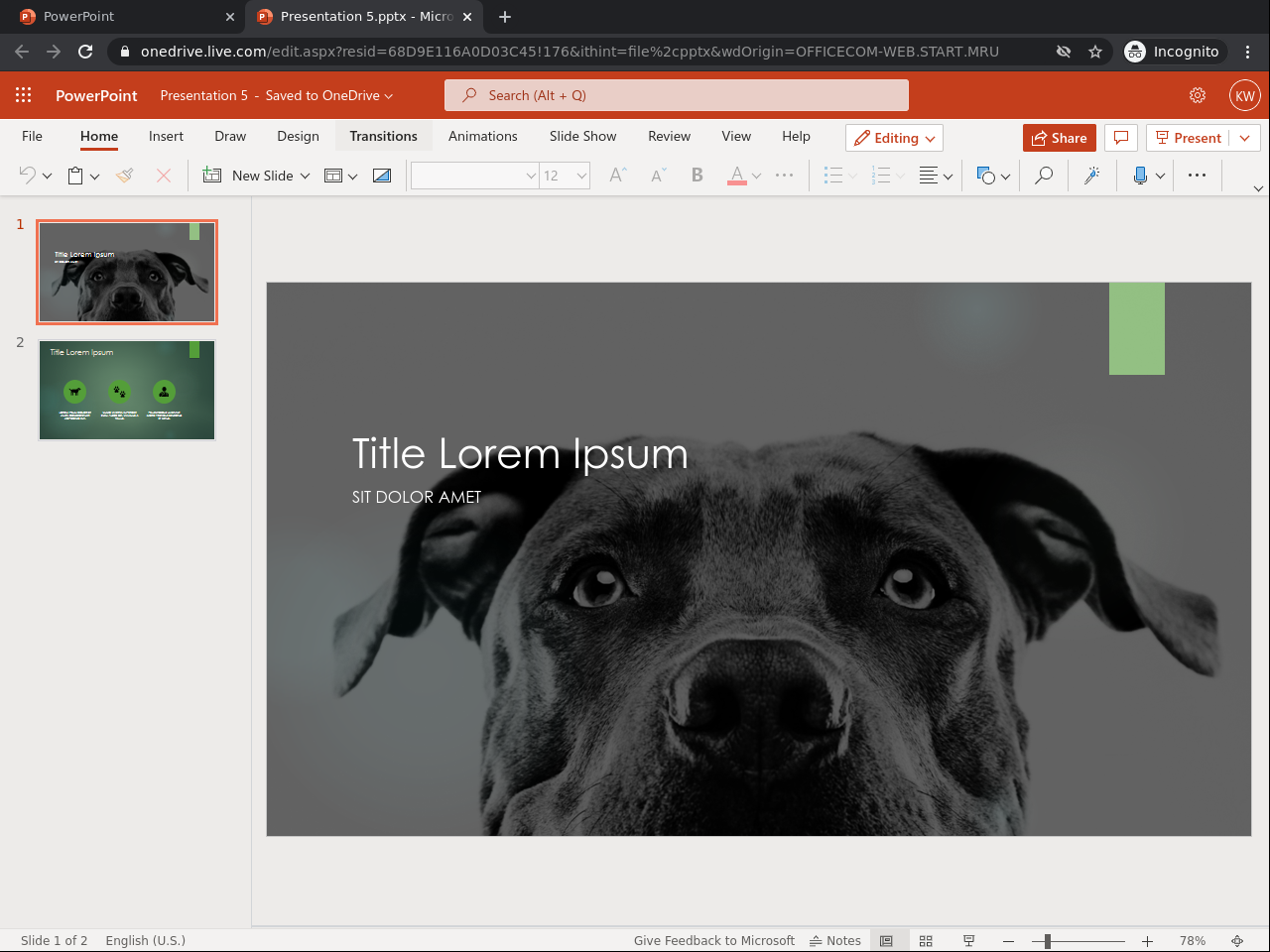
Task: Open the Comments pane icon
Action: click(1121, 138)
